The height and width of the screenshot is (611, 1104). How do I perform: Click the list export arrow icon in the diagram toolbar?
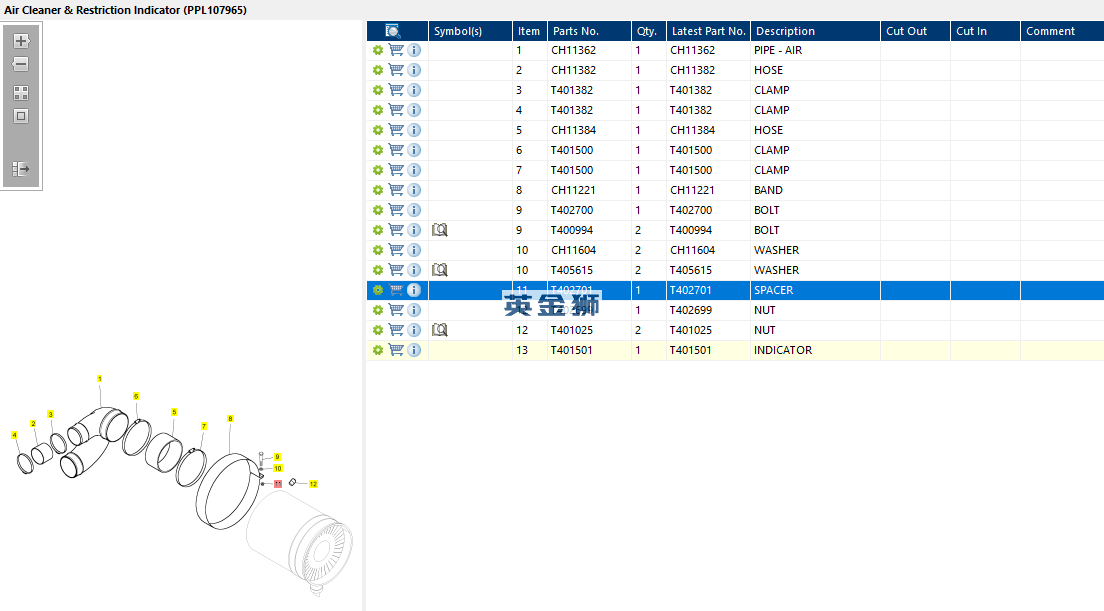[x=21, y=169]
